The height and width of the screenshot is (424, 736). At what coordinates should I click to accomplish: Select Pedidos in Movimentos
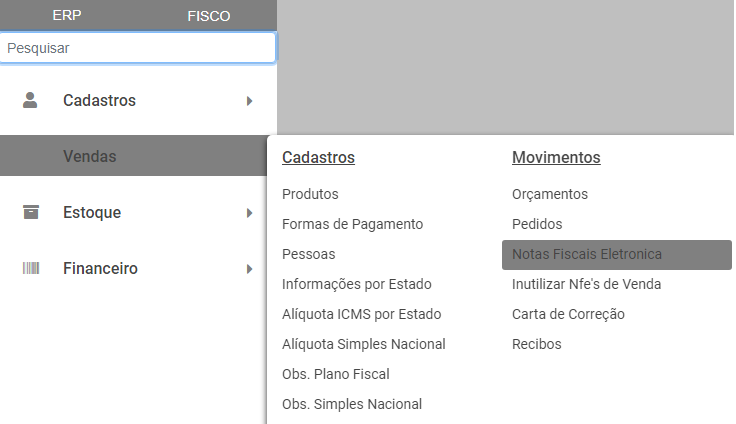(x=537, y=224)
